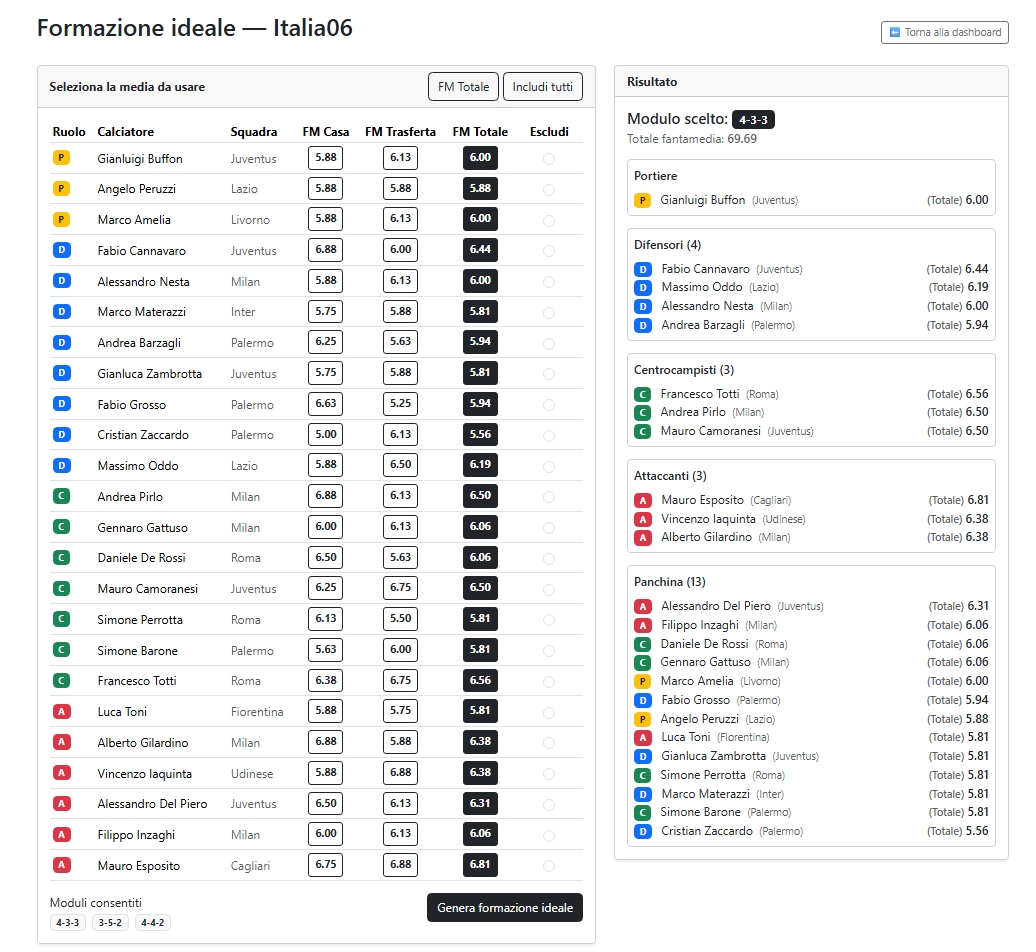Image resolution: width=1036 pixels, height=952 pixels.
Task: Exclude Gianluigi Buffon using the Escludi radio
Action: click(549, 159)
